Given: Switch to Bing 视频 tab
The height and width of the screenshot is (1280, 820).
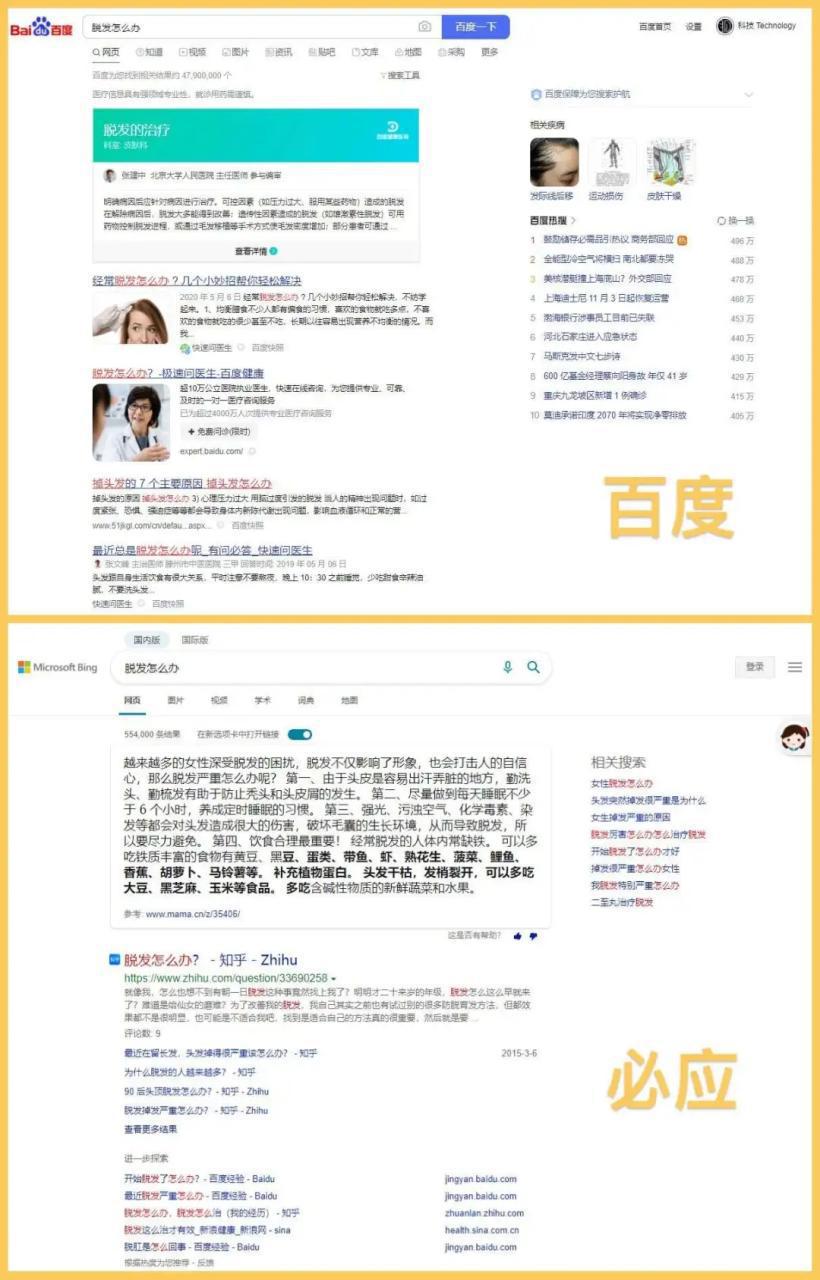Looking at the screenshot, I should pos(219,700).
